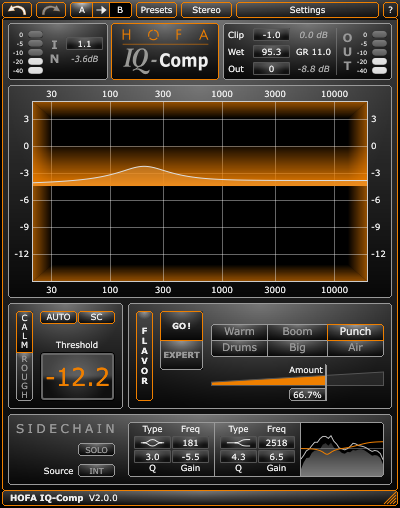Toggle SC sidechain button

[x=96, y=317]
